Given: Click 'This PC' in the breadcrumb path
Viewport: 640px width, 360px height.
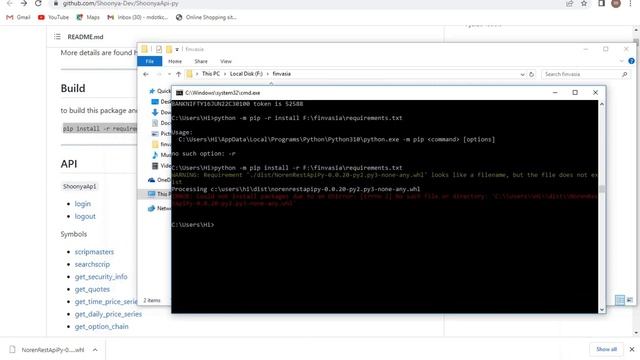Looking at the screenshot, I should (x=211, y=74).
